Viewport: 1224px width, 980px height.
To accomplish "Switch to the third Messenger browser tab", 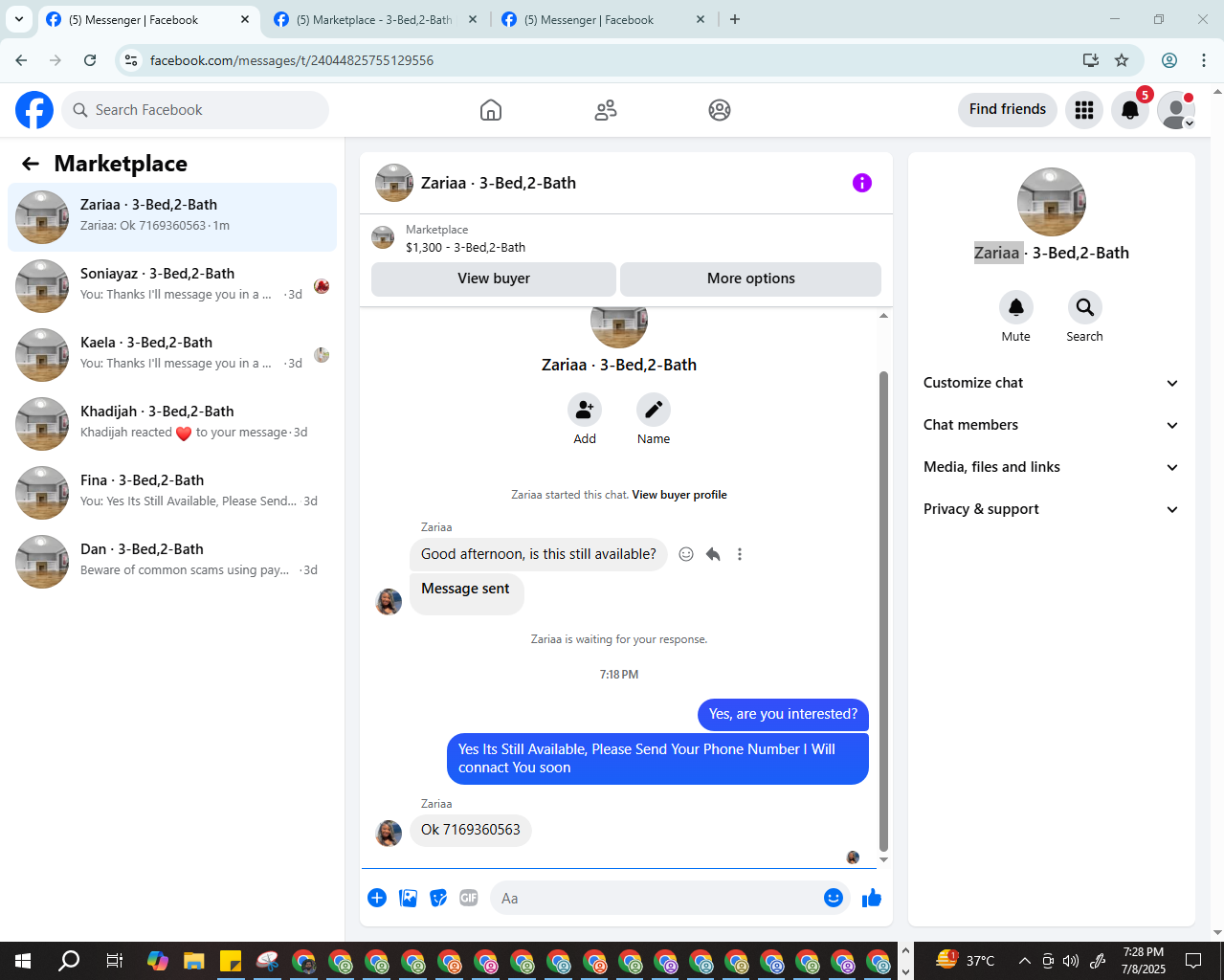I will [x=603, y=19].
